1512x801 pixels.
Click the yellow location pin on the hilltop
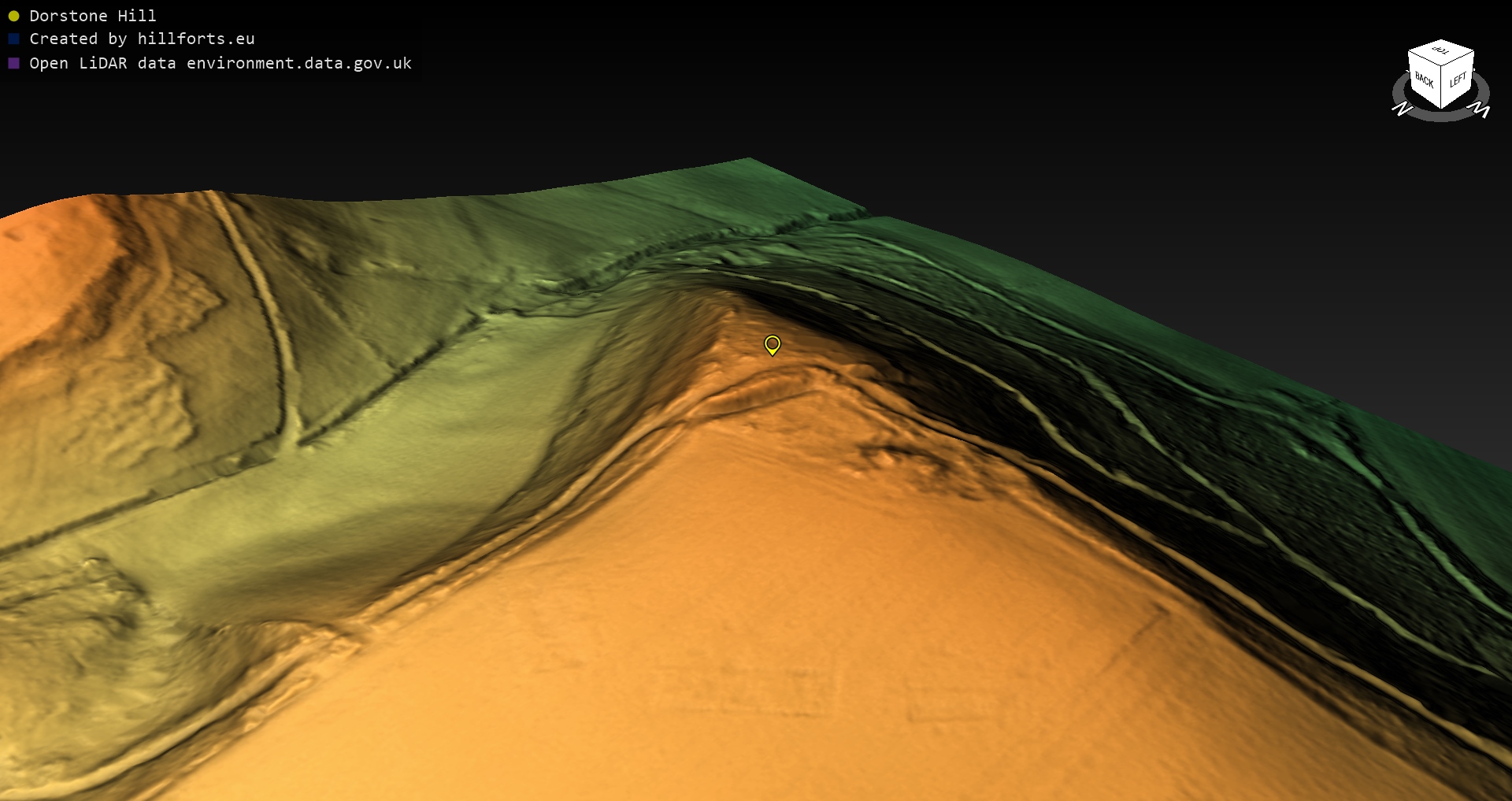pyautogui.click(x=772, y=344)
